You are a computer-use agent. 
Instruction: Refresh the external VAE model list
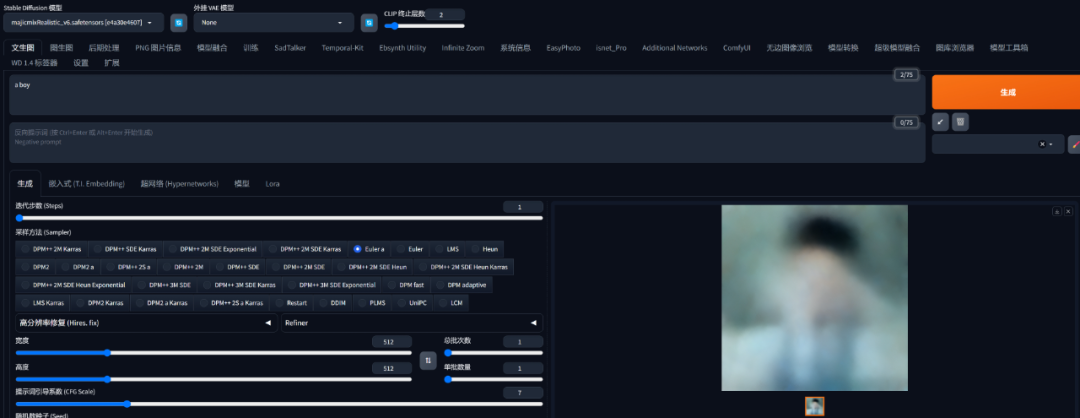[x=369, y=23]
